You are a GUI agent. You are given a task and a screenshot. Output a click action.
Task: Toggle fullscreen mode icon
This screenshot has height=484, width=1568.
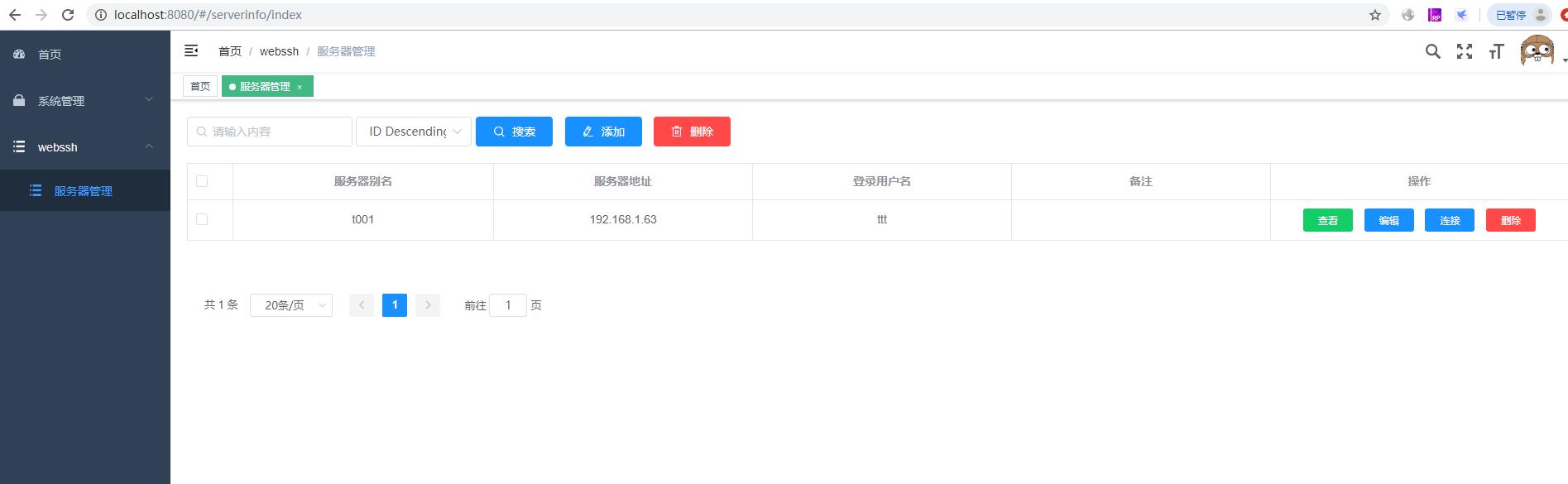coord(1465,51)
